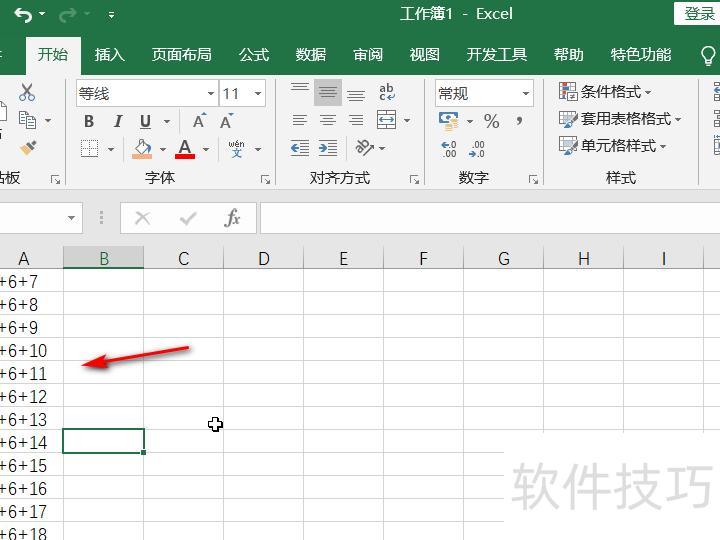
Task: Click the Wrap Text icon
Action: [x=387, y=92]
